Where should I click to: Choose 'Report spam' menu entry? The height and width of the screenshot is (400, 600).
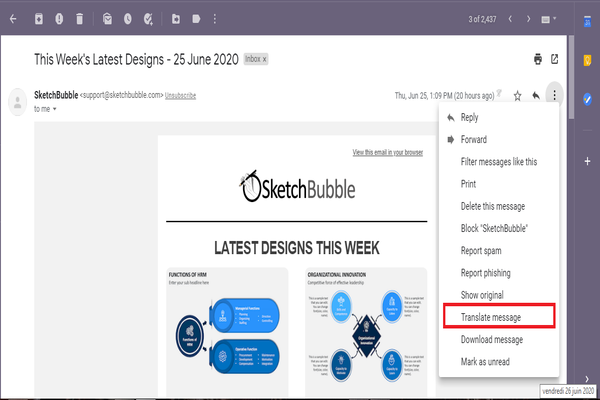pyautogui.click(x=499, y=251)
